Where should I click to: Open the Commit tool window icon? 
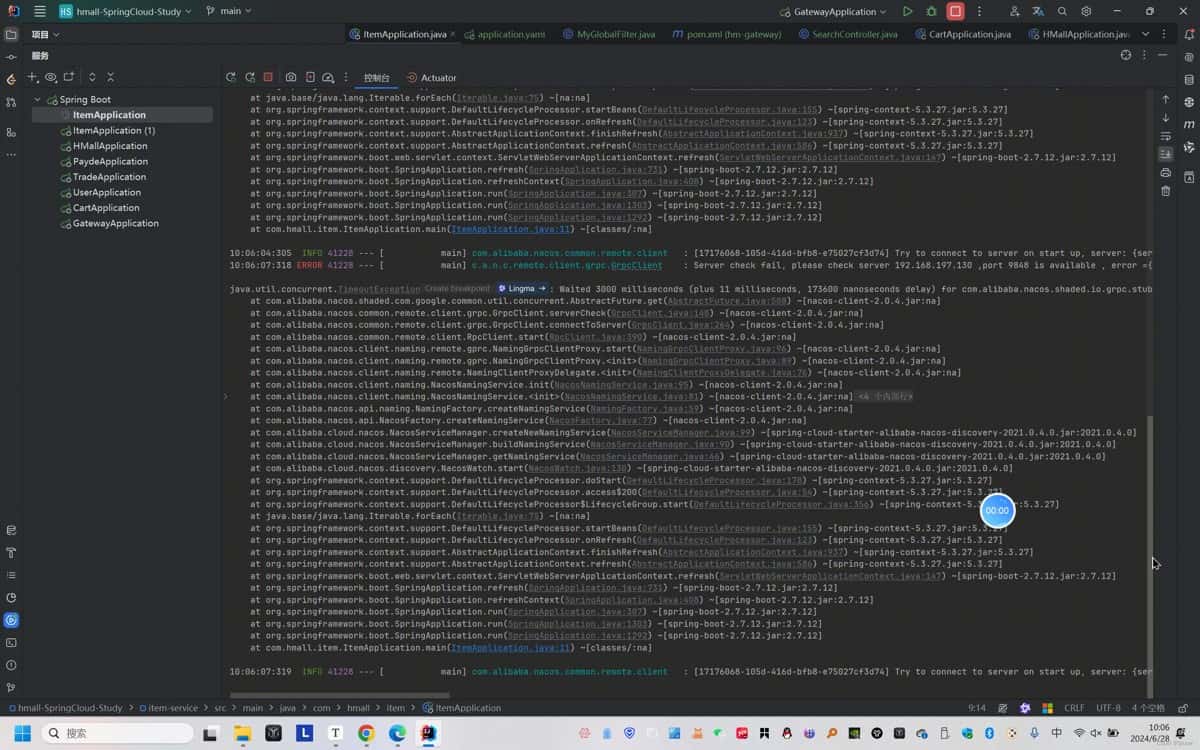click(x=11, y=57)
